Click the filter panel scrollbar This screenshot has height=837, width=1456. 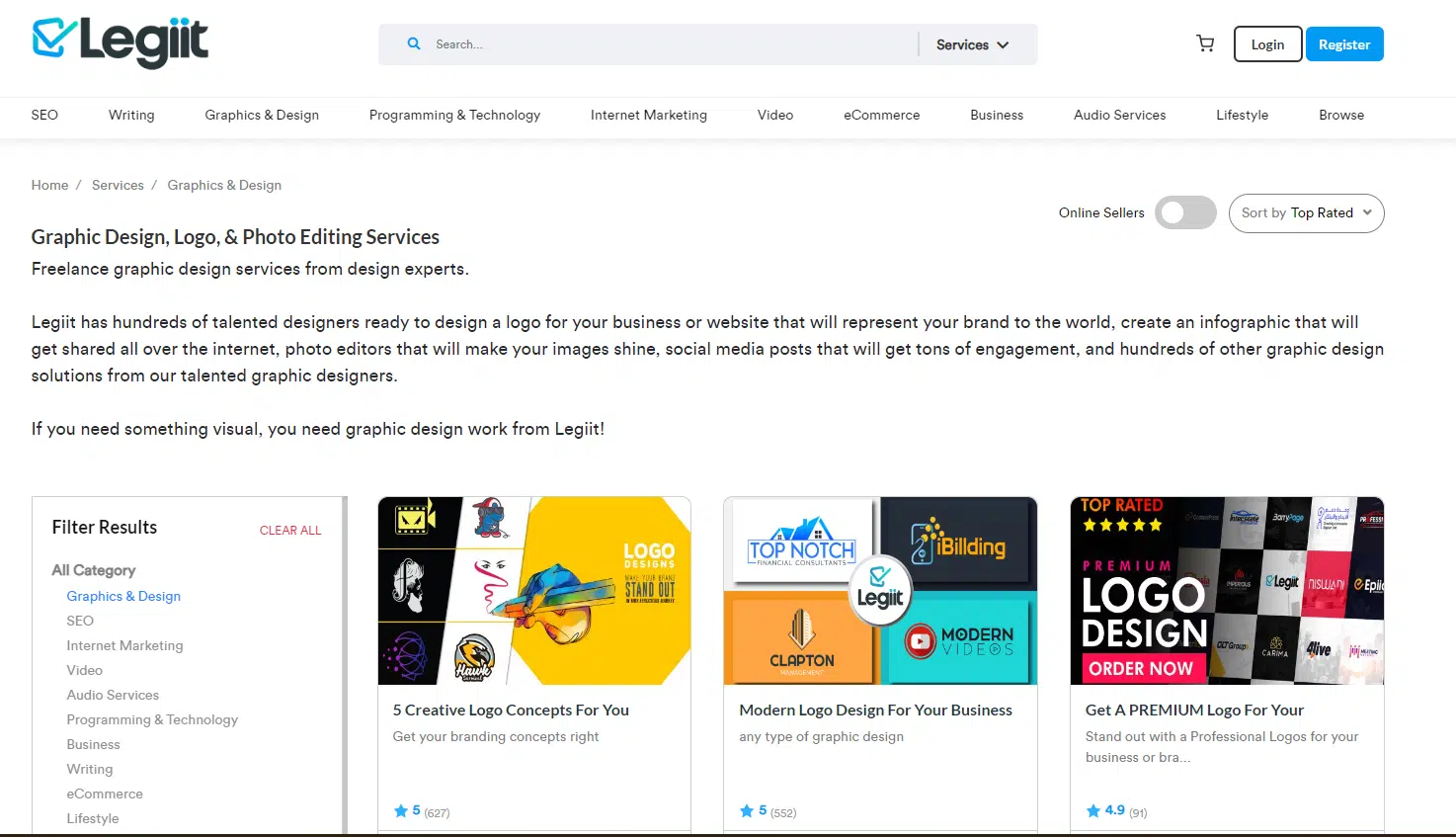pyautogui.click(x=345, y=665)
